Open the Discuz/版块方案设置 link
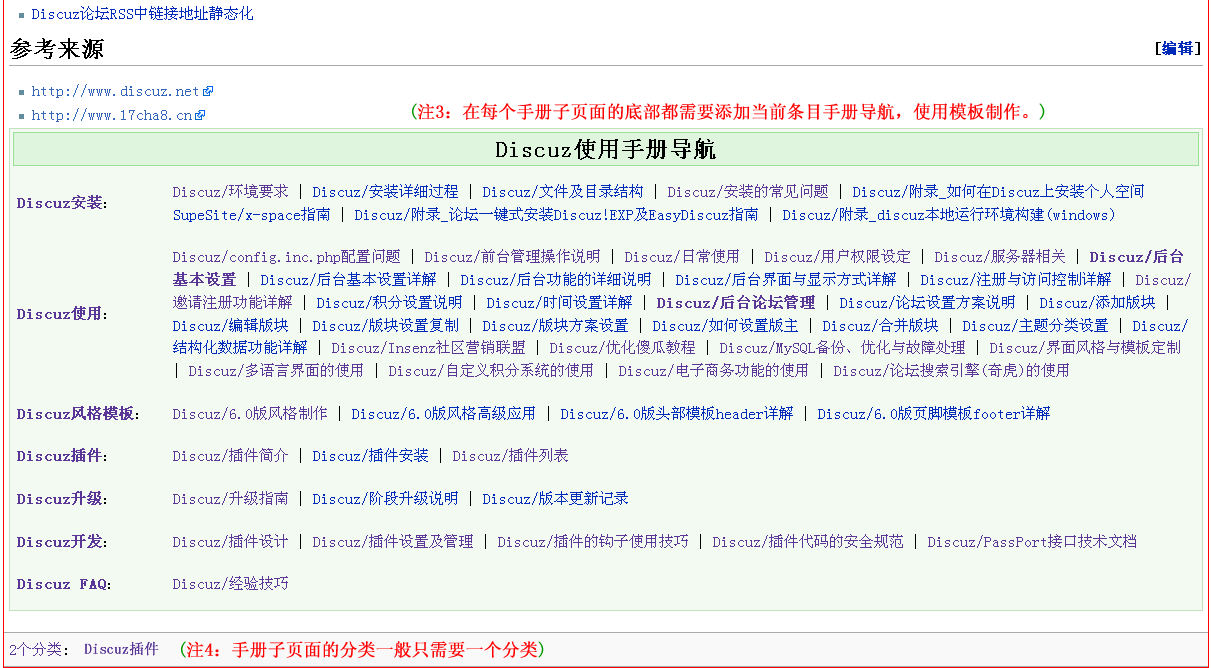1211x668 pixels. [555, 325]
